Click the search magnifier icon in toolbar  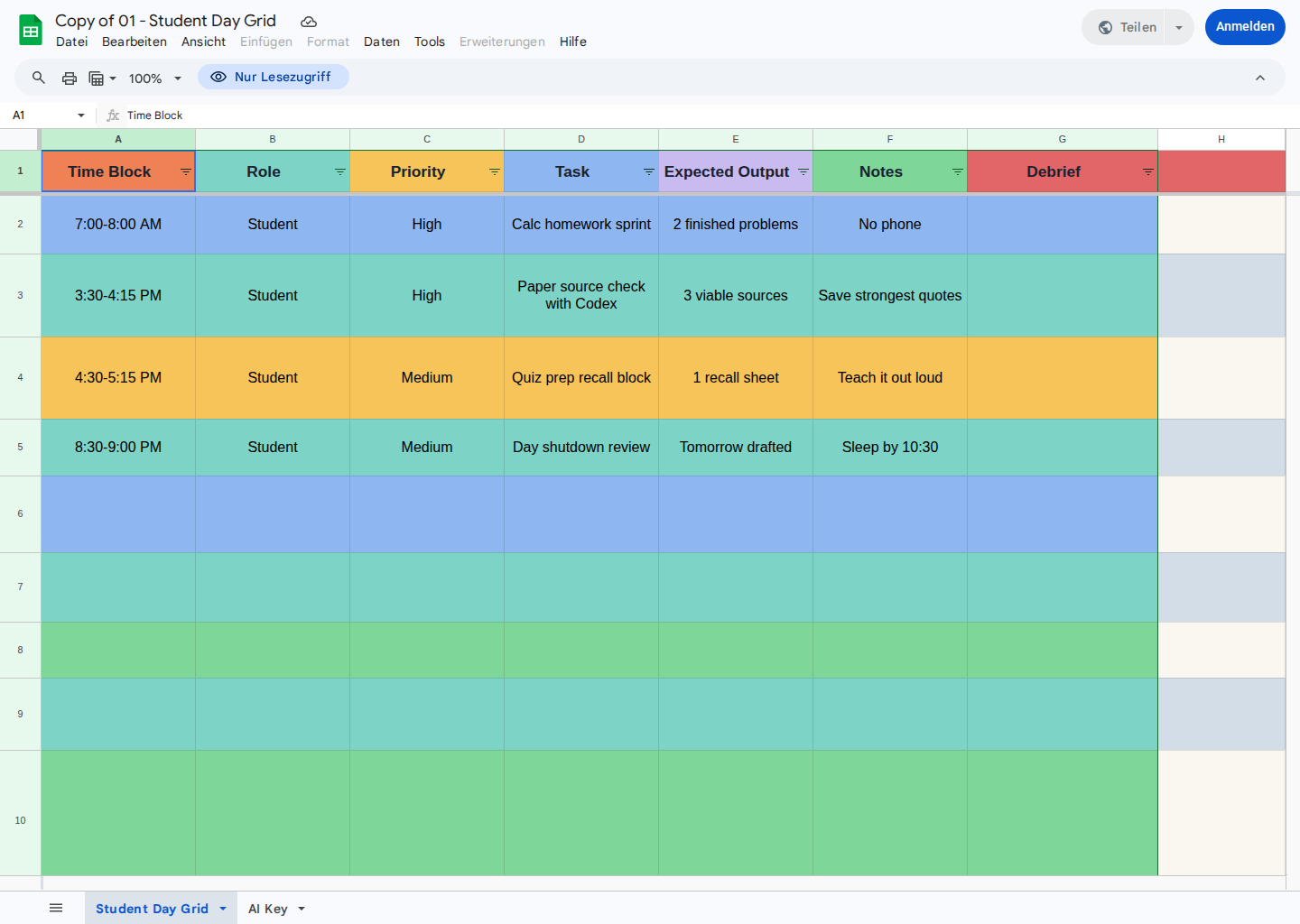pos(39,79)
